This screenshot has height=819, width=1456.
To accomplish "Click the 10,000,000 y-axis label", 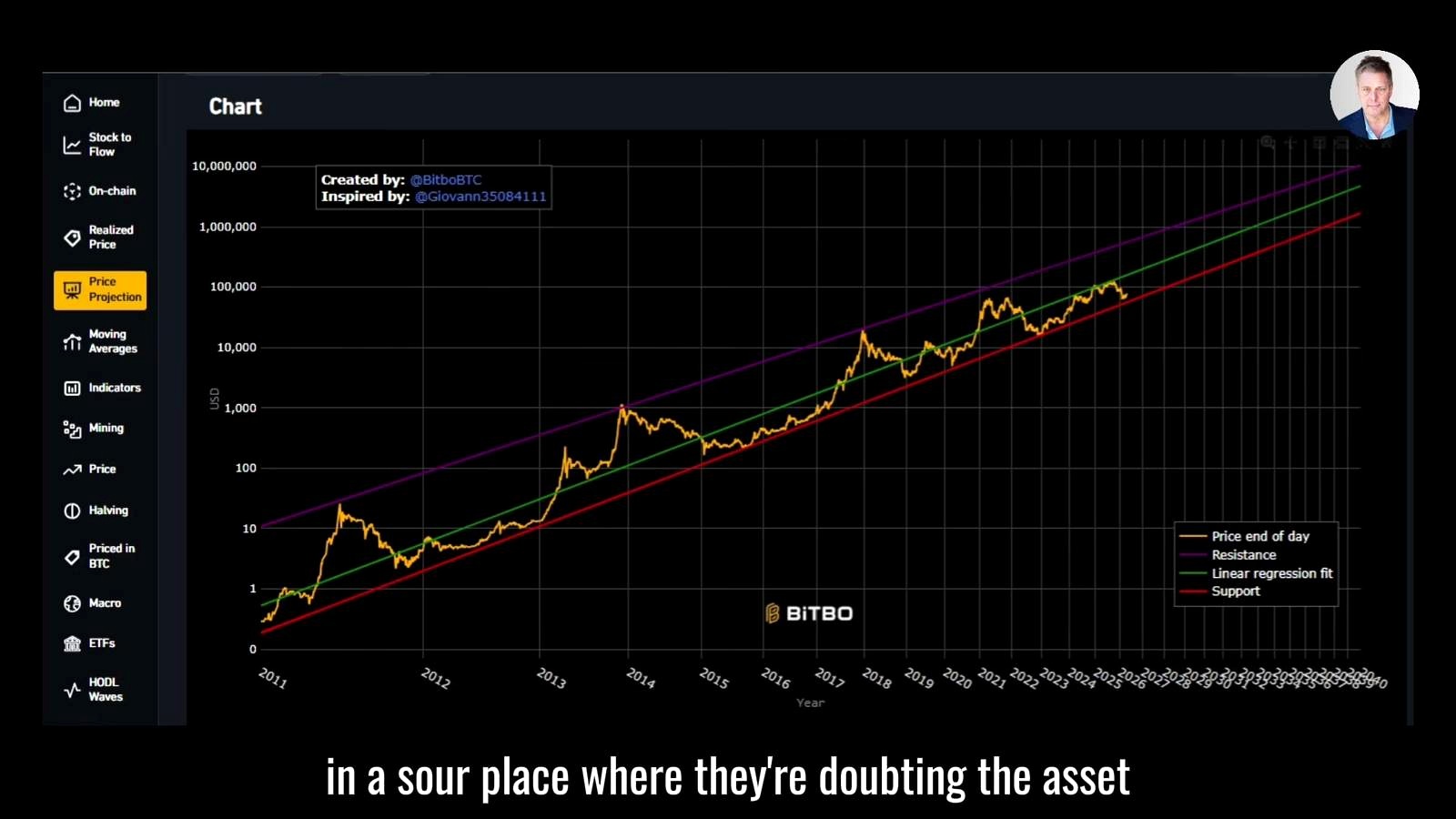I will 224,167.
